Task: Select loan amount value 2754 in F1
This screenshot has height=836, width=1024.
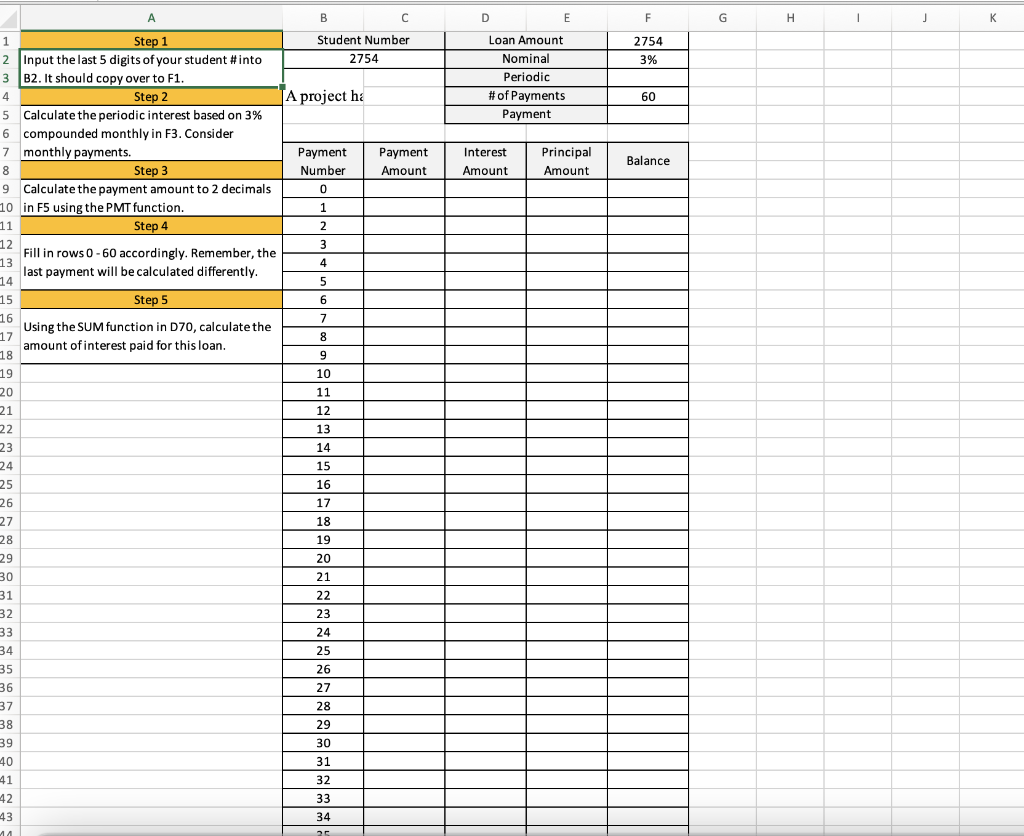Action: tap(648, 40)
